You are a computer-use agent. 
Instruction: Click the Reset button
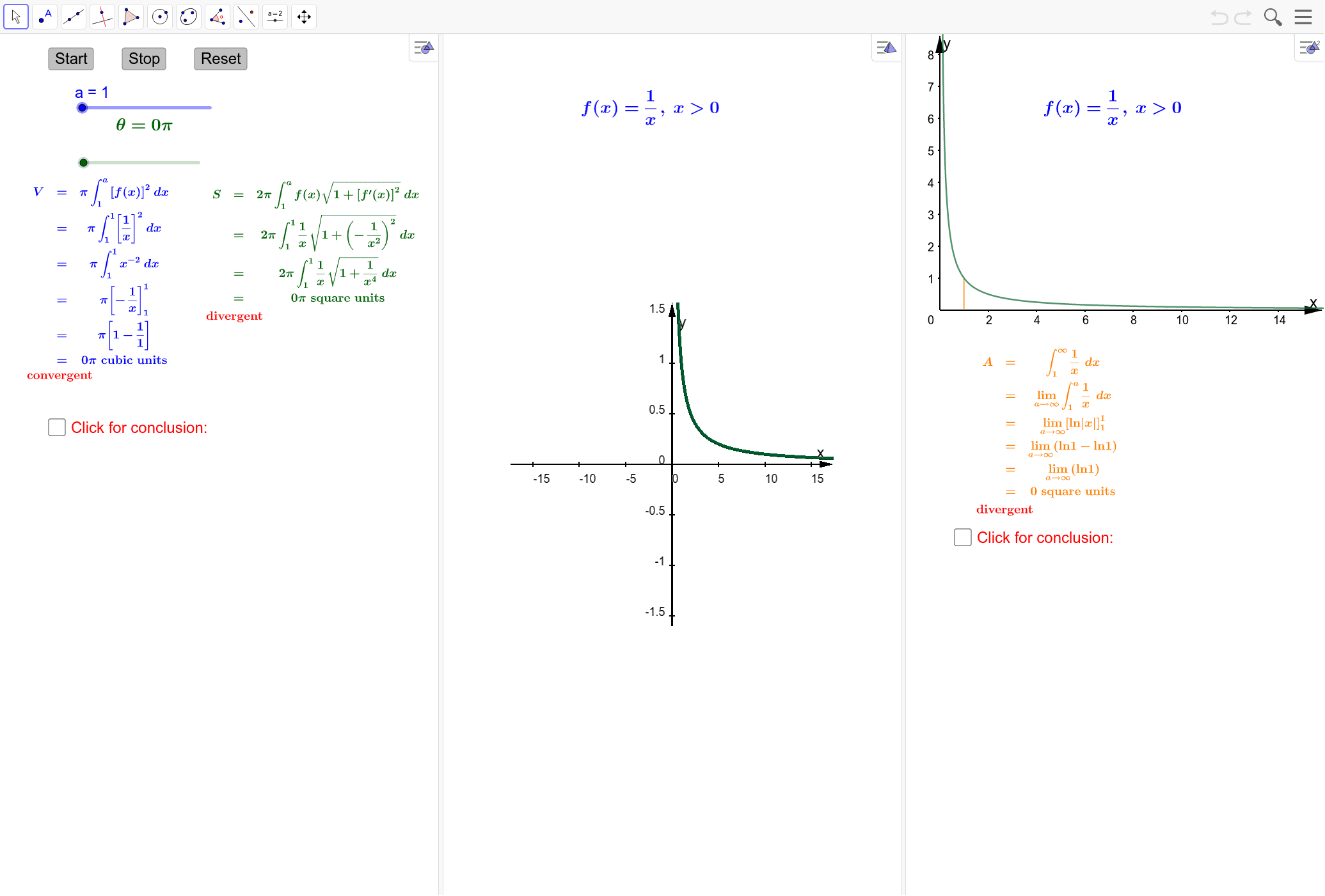pos(221,59)
